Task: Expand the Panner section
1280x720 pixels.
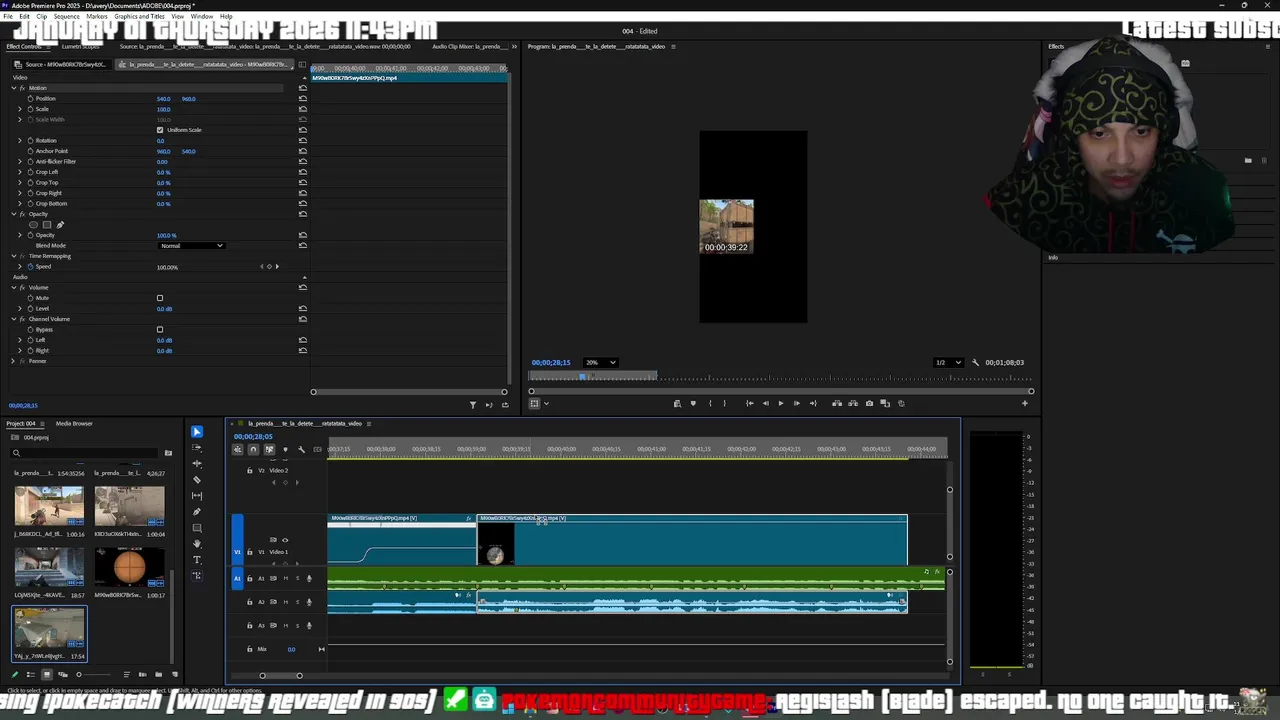Action: pos(14,361)
